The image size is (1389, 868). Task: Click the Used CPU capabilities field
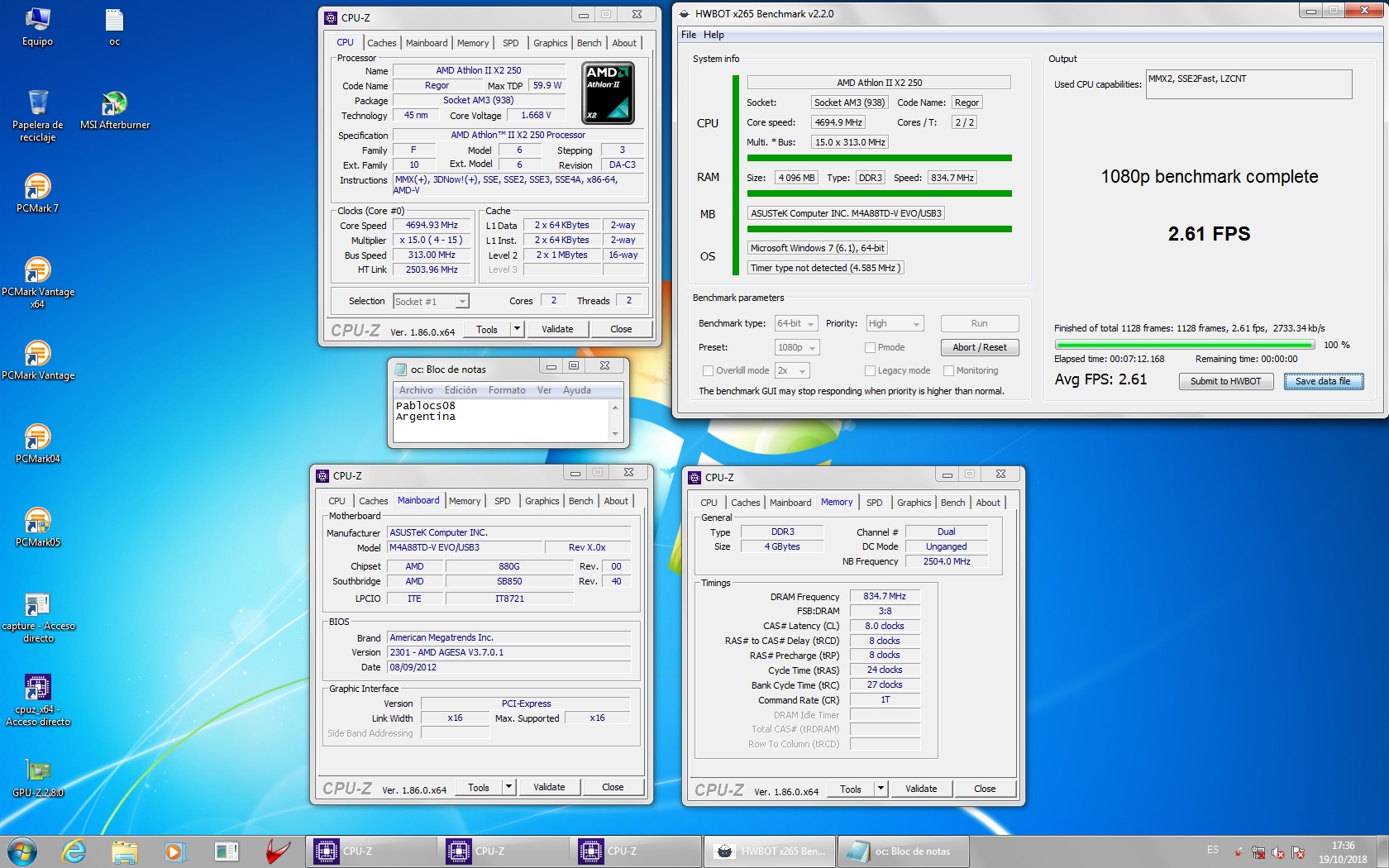pyautogui.click(x=1248, y=84)
